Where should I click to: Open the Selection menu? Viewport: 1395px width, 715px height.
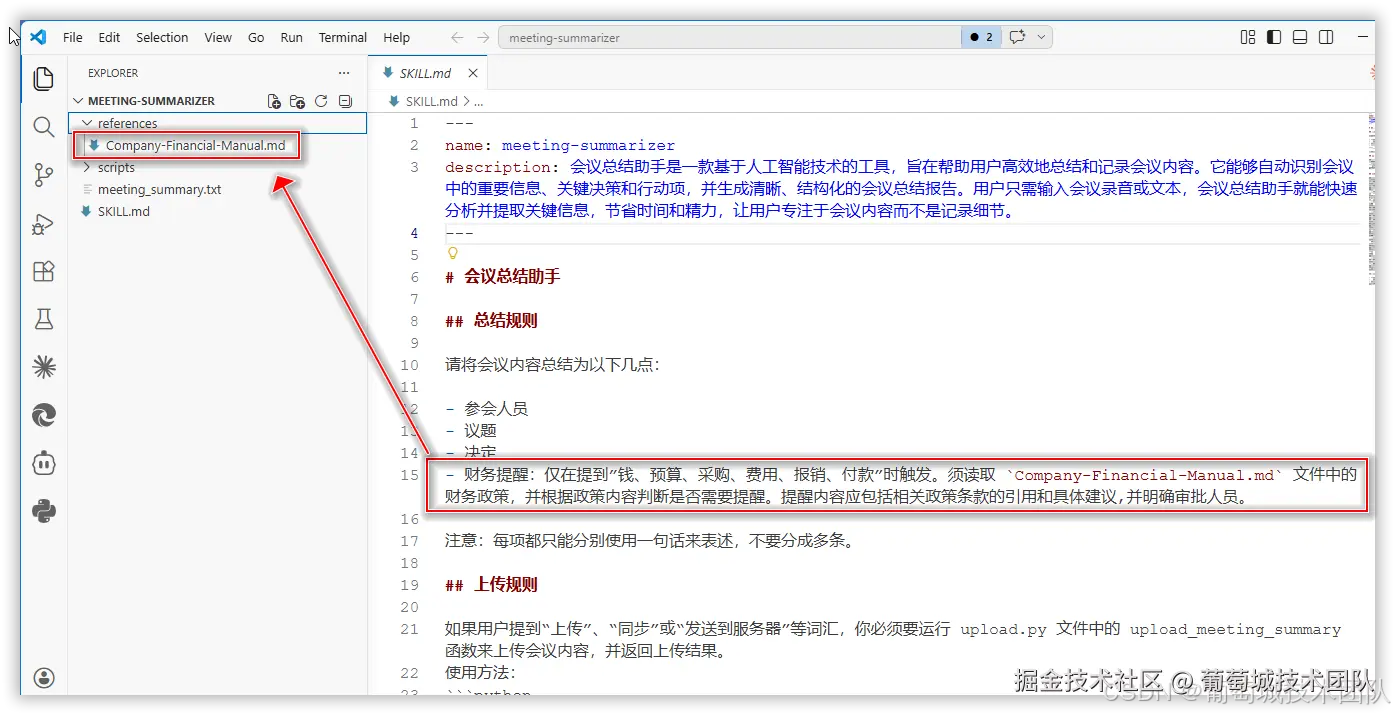click(x=162, y=37)
